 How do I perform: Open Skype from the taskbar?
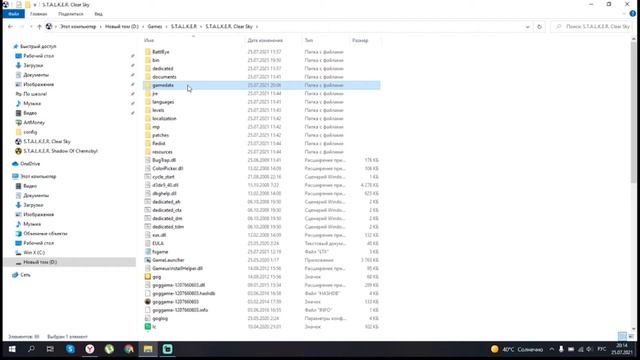point(70,349)
